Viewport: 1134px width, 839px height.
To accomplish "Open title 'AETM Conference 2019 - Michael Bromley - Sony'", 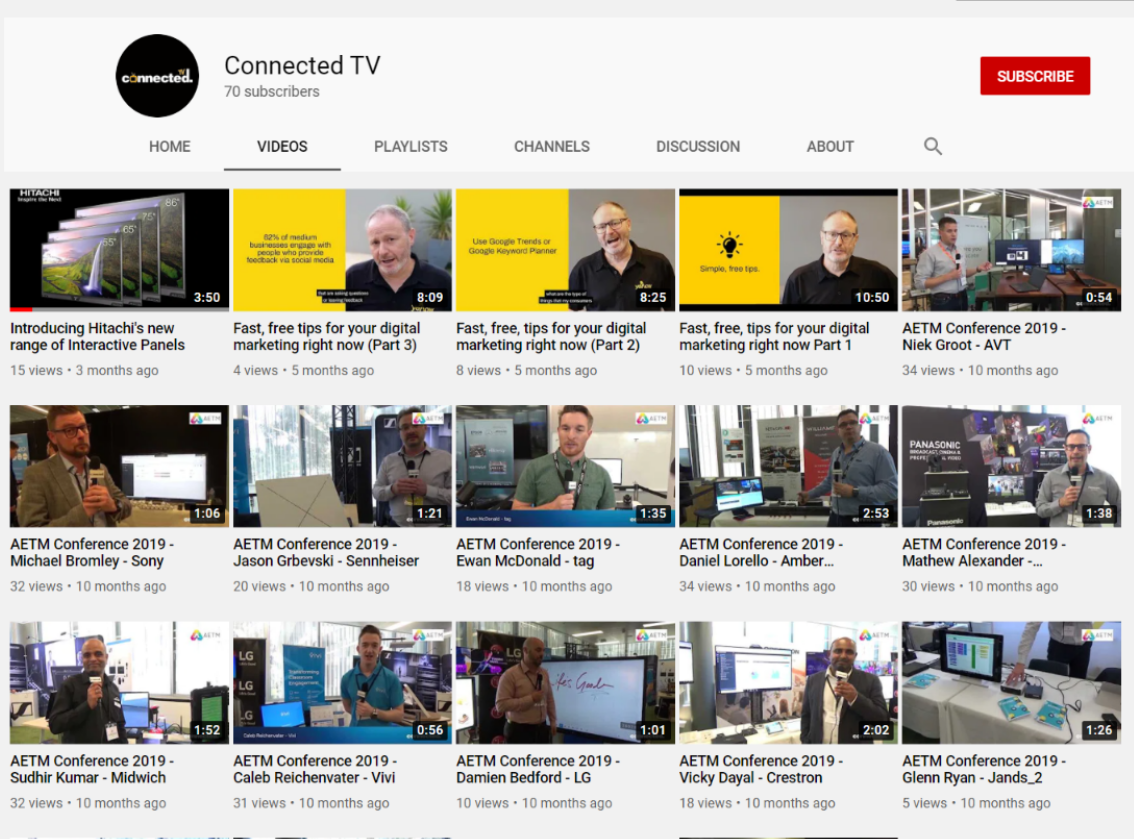I will [92, 553].
